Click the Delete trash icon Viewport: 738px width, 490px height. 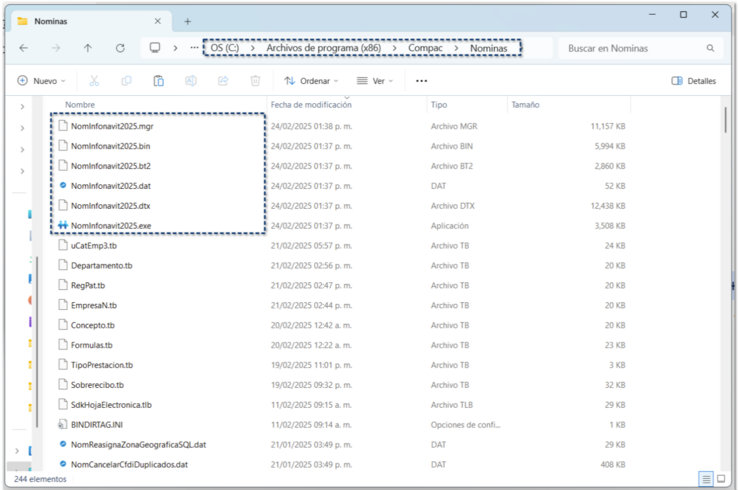coord(255,81)
